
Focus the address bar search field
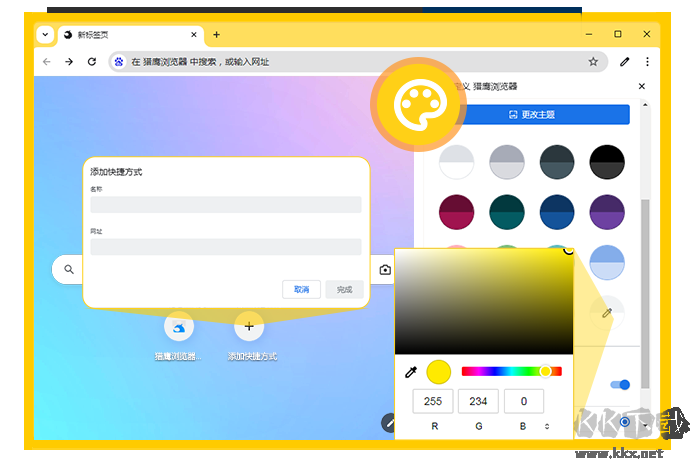tap(358, 62)
